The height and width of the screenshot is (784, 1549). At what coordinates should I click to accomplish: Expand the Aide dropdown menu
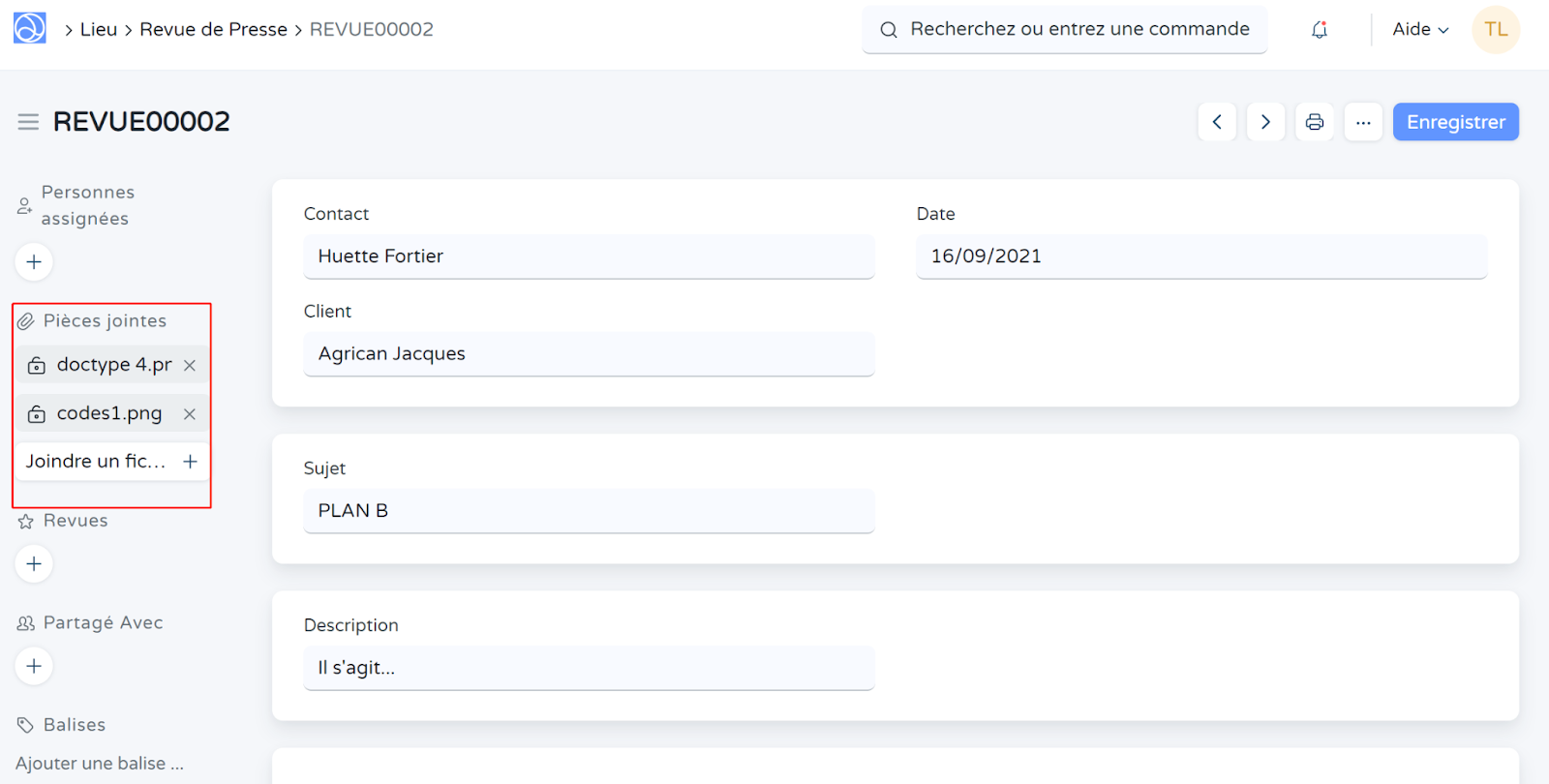tap(1419, 30)
